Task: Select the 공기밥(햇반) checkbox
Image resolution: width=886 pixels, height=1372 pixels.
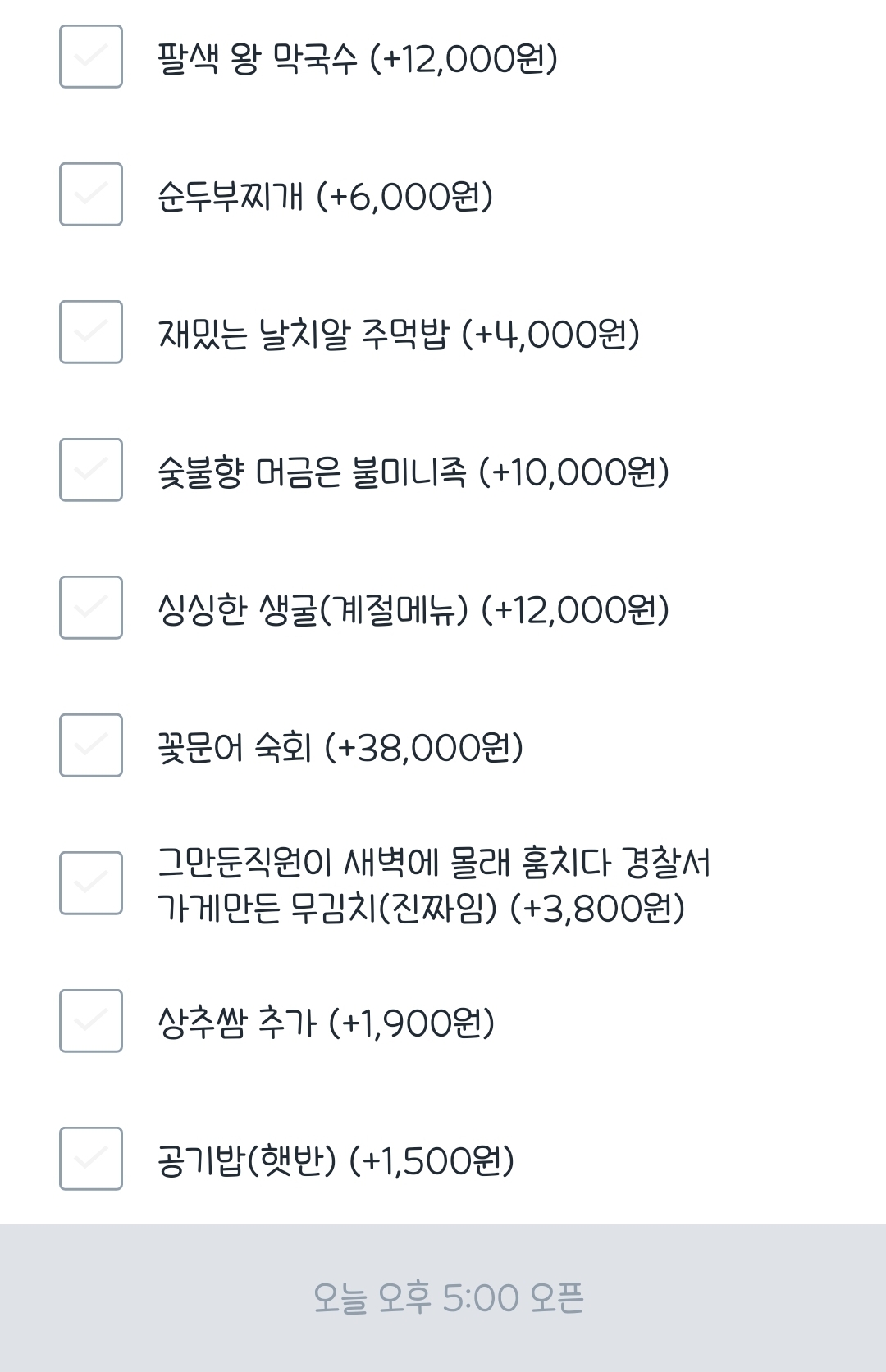Action: coord(91,1159)
